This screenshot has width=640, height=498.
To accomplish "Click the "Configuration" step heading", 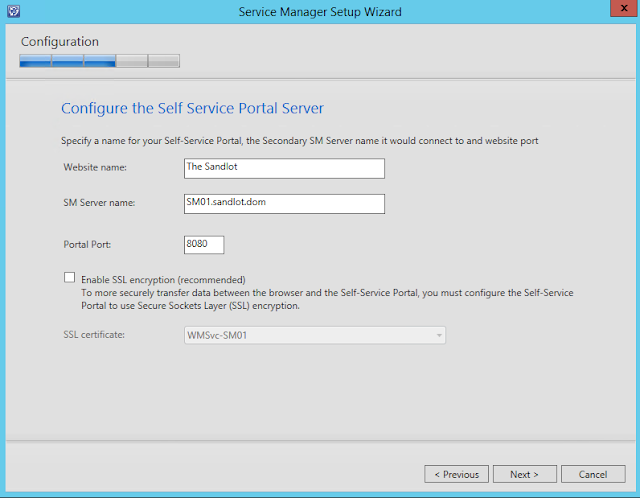I will pos(60,42).
